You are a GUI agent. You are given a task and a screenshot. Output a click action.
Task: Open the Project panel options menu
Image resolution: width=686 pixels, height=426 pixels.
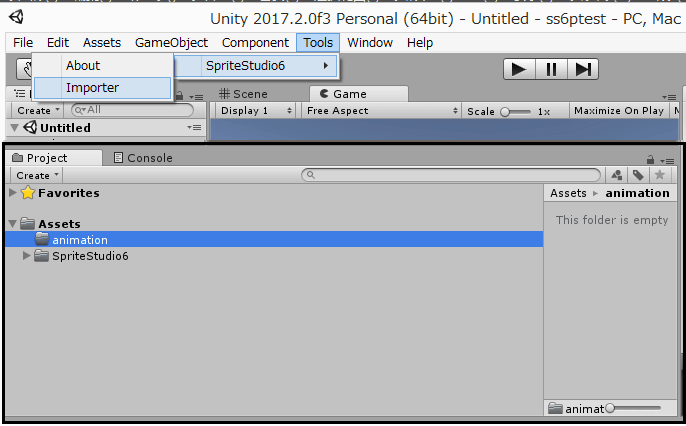coord(668,161)
